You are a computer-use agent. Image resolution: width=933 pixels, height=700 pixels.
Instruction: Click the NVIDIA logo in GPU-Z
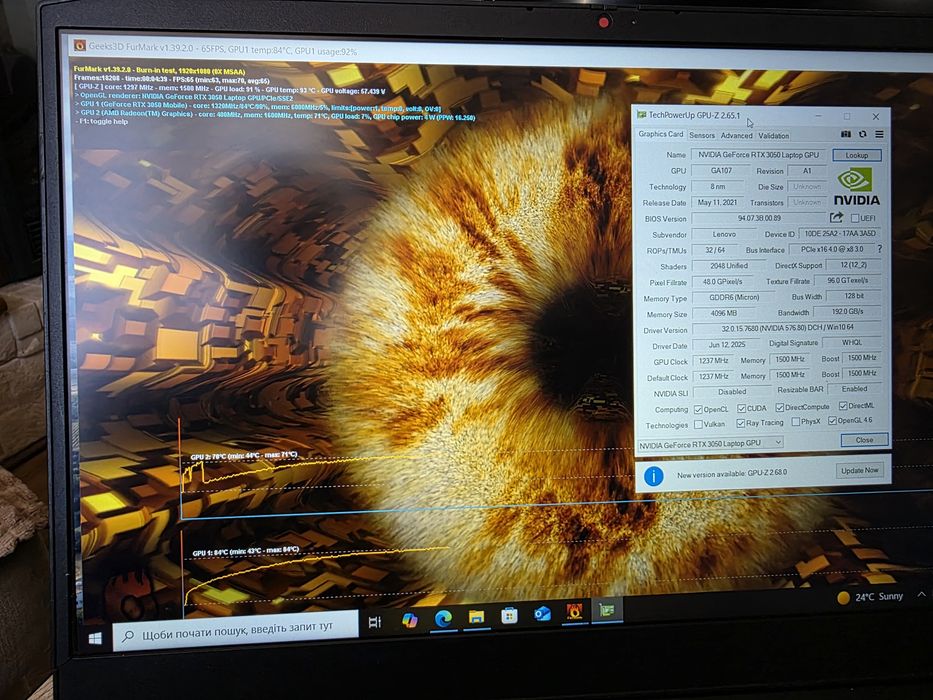[856, 186]
